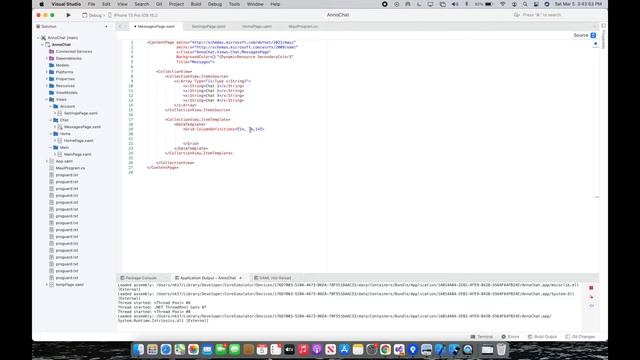Open the Music app from the Dock
The height and width of the screenshot is (360, 640).
[x=303, y=349]
